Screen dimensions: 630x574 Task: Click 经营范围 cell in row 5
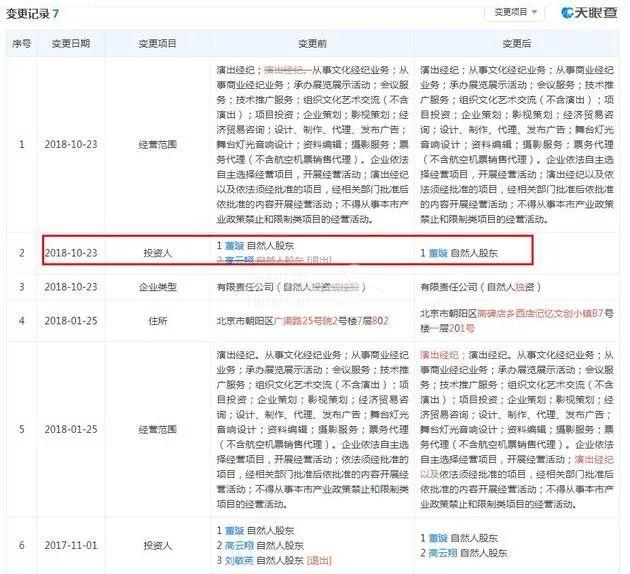coord(158,429)
